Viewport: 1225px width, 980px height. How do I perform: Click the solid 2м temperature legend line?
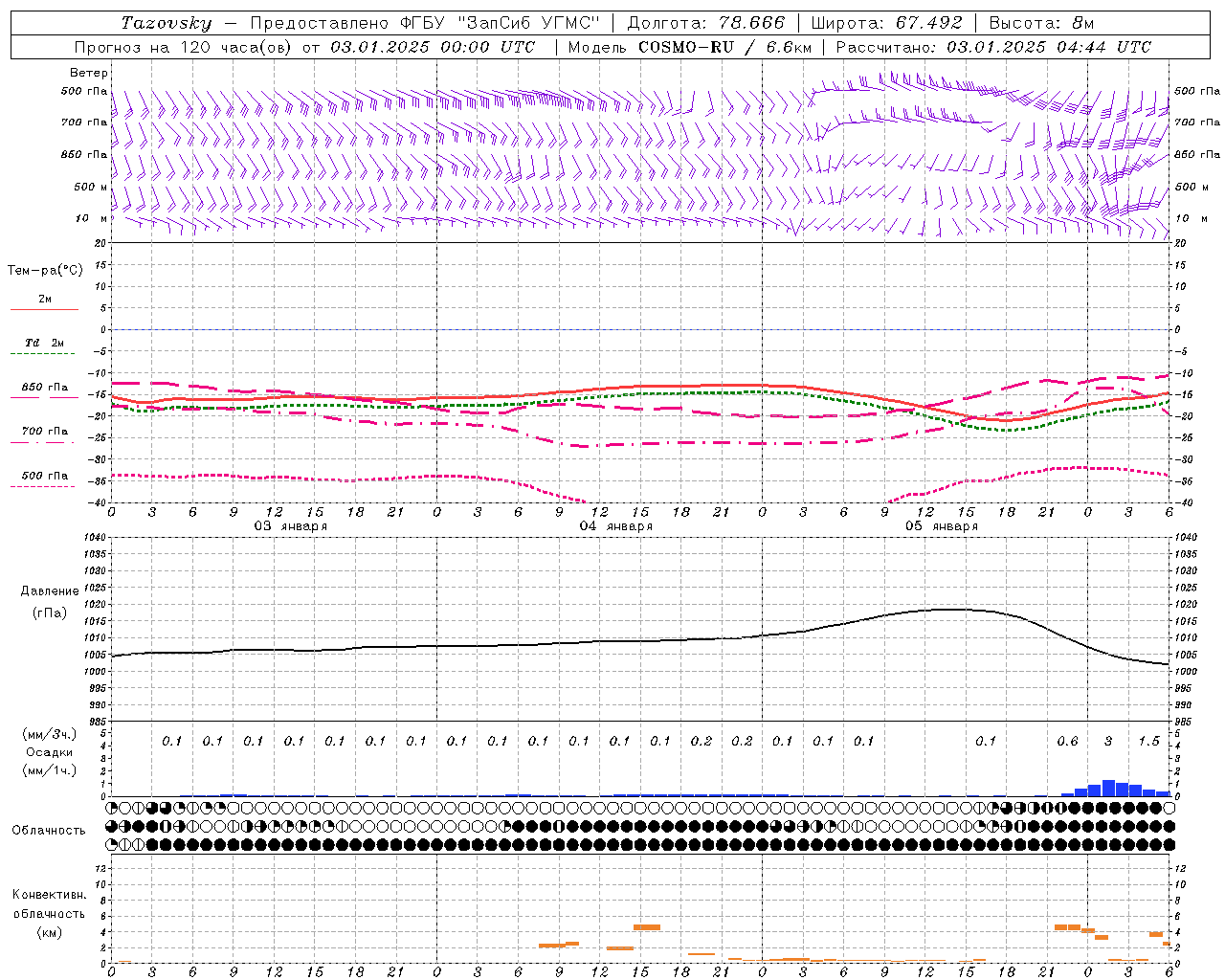pos(44,309)
